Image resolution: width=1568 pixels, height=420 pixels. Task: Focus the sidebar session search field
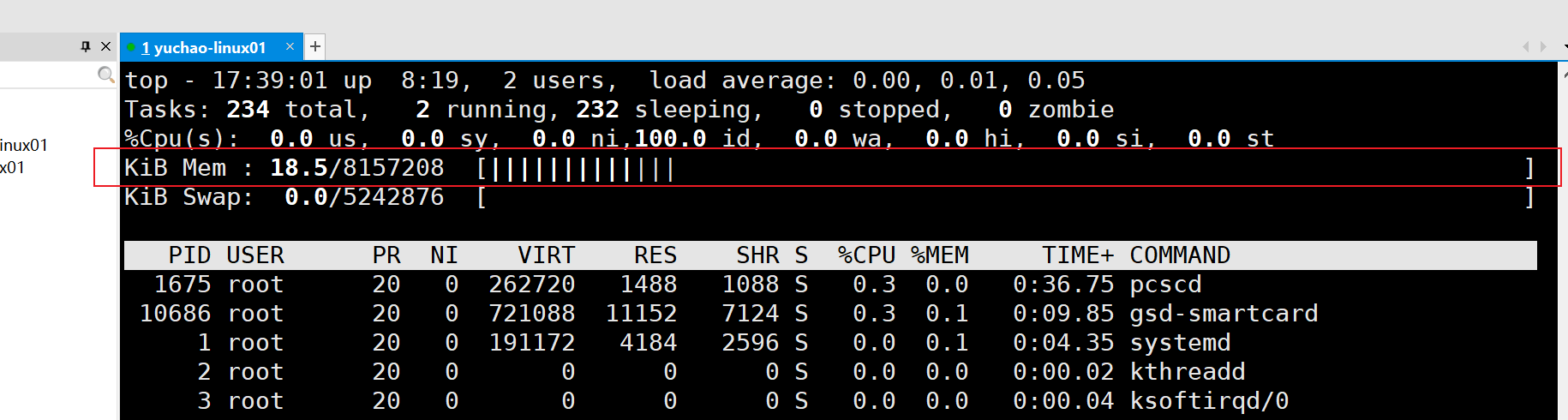[x=47, y=75]
